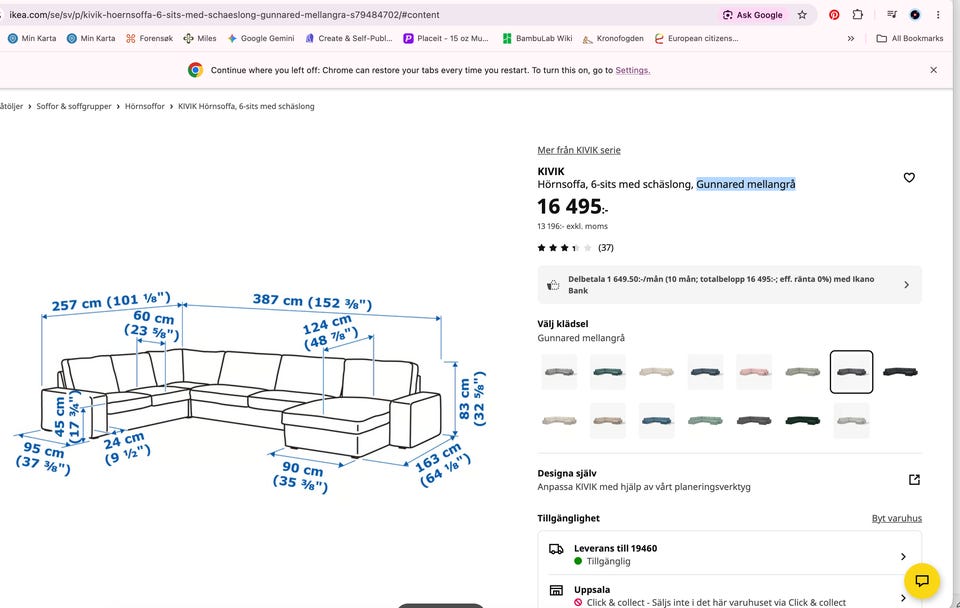
Task: Open the BambuLab Wiki bookmark
Action: click(x=537, y=38)
